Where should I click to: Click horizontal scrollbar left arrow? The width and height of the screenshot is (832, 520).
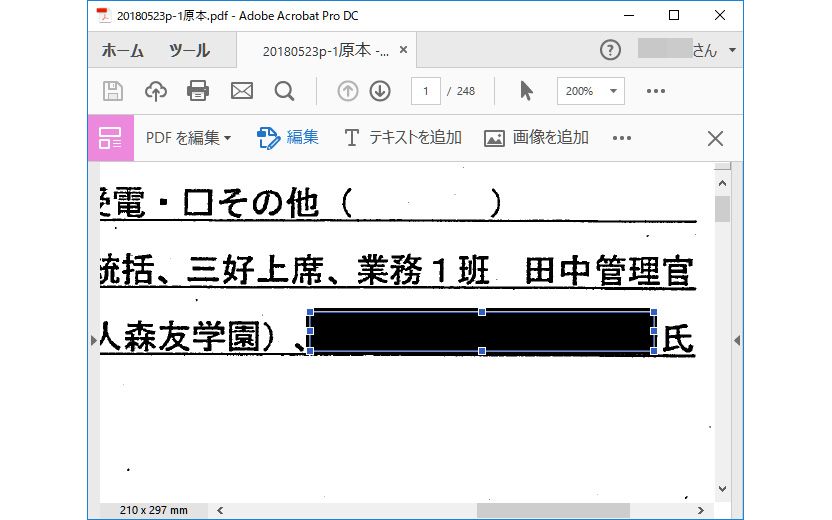pos(220,510)
